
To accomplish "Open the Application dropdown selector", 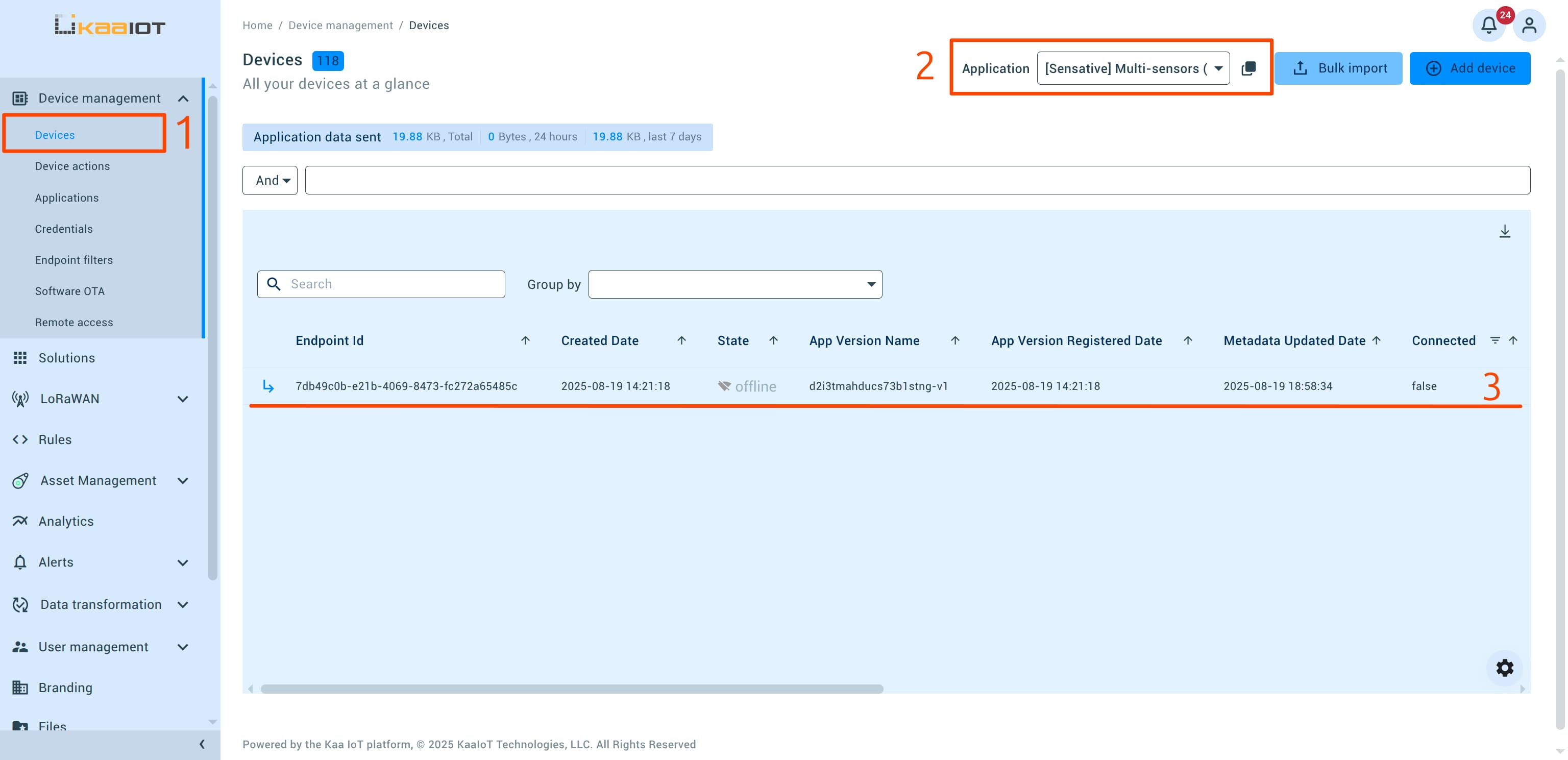I will pyautogui.click(x=1133, y=68).
